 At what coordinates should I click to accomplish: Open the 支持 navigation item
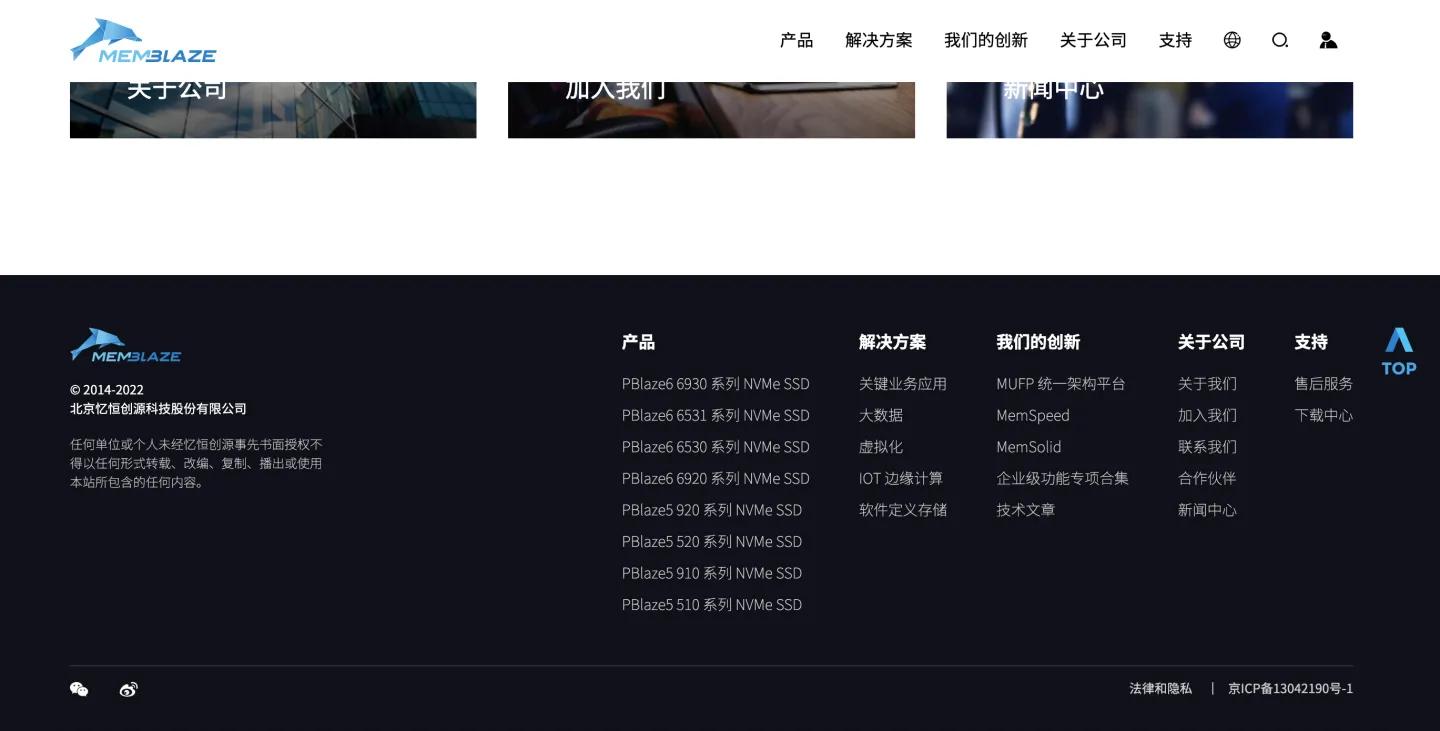coord(1175,40)
